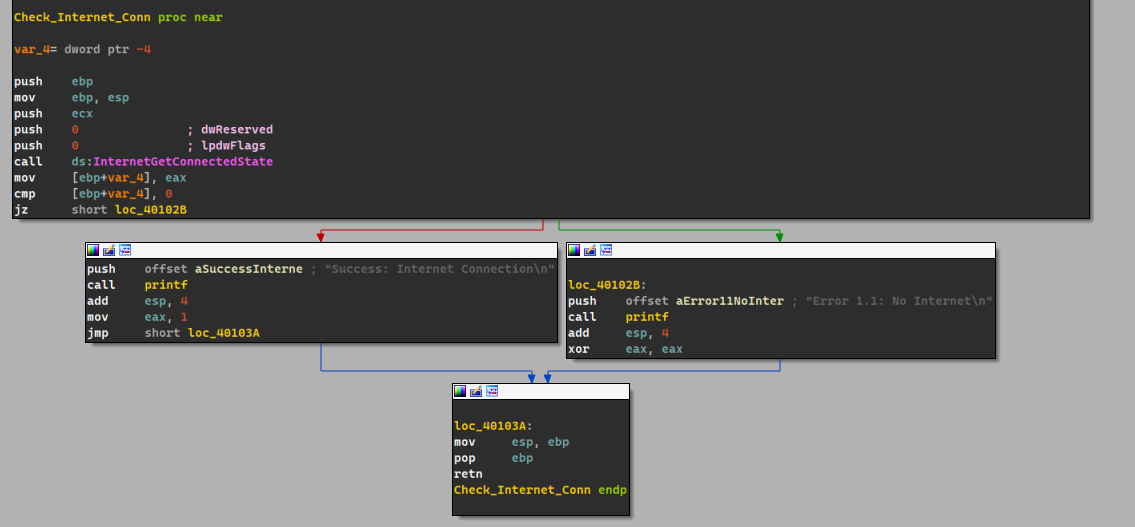The width and height of the screenshot is (1135, 527).
Task: Click group nodes icon on success block
Action: click(125, 250)
